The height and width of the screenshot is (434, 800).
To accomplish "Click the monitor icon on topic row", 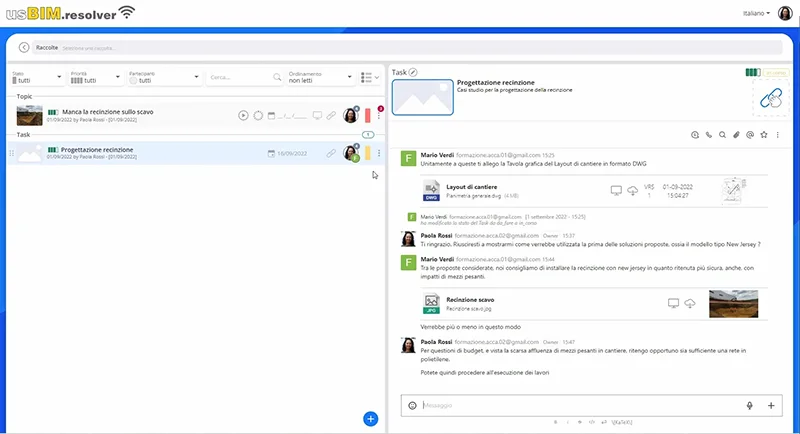I will pos(317,116).
